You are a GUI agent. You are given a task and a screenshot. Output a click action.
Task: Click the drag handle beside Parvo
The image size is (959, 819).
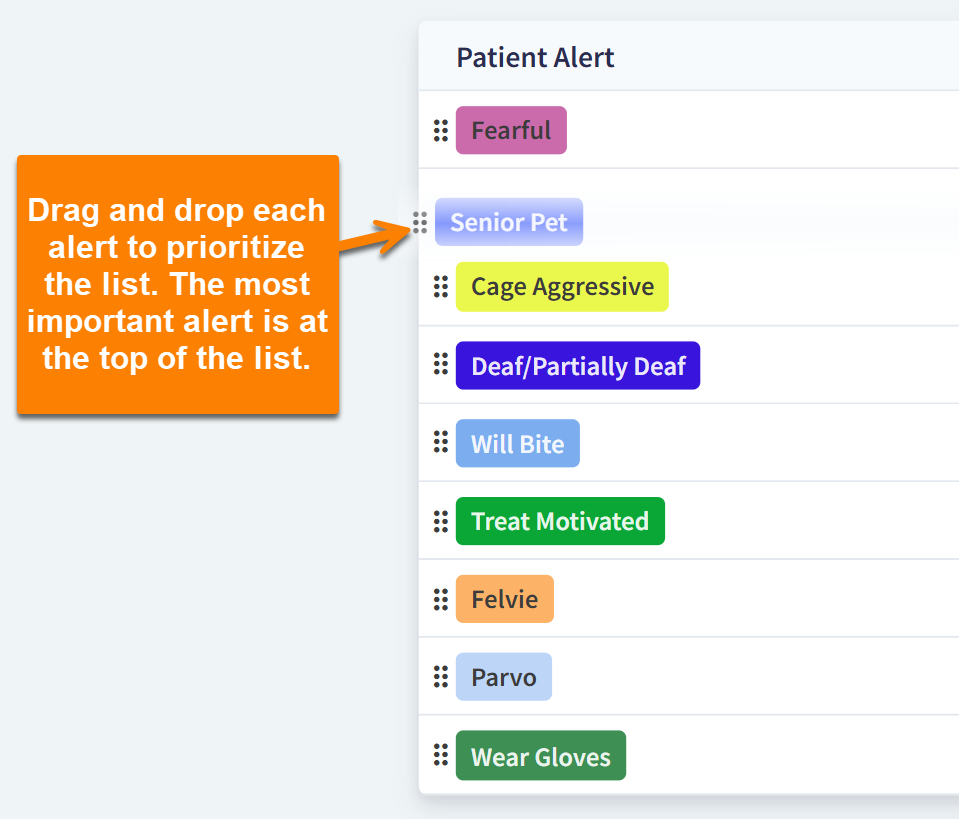click(x=440, y=677)
